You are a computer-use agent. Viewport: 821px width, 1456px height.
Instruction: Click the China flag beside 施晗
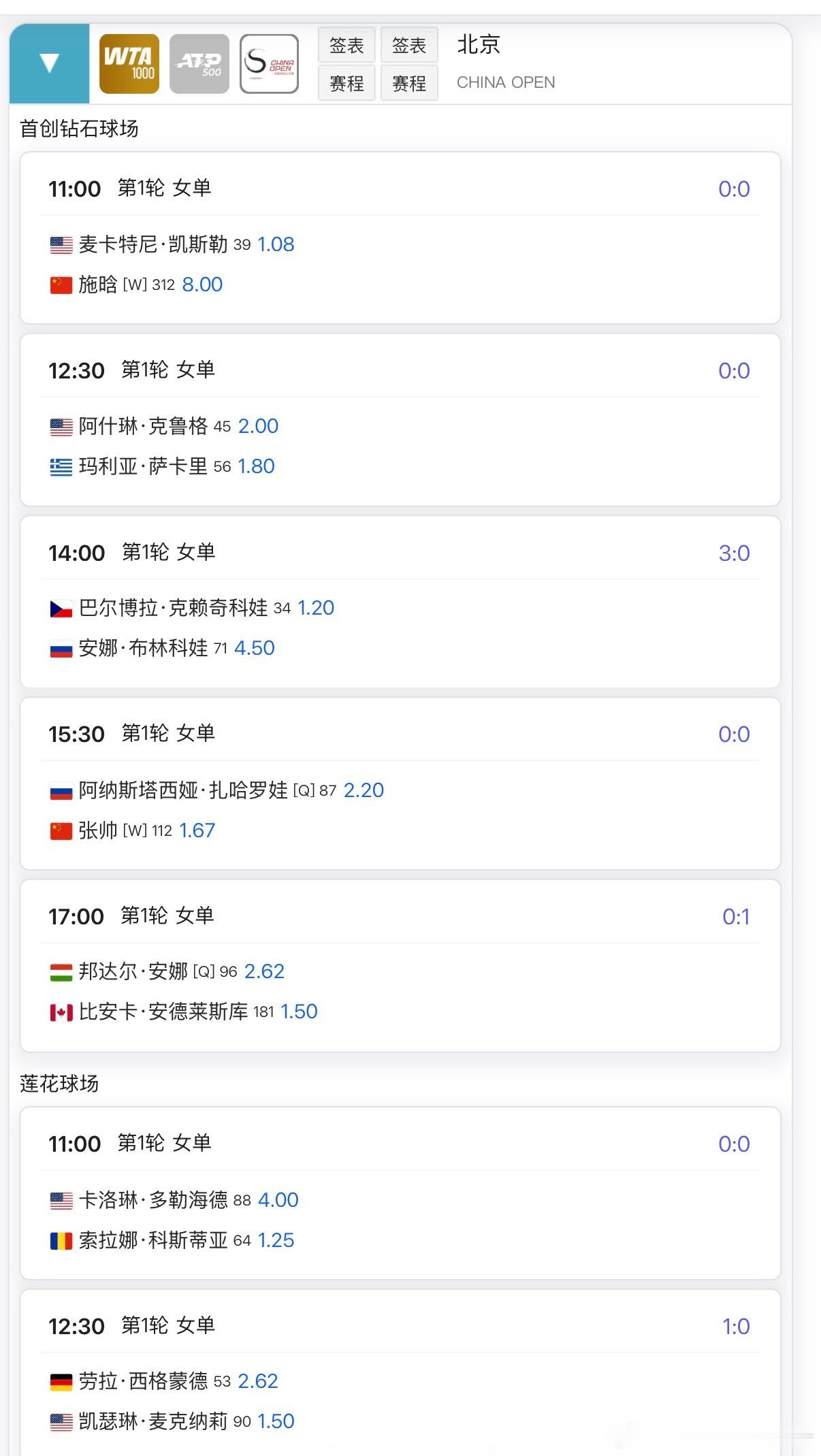pos(61,285)
